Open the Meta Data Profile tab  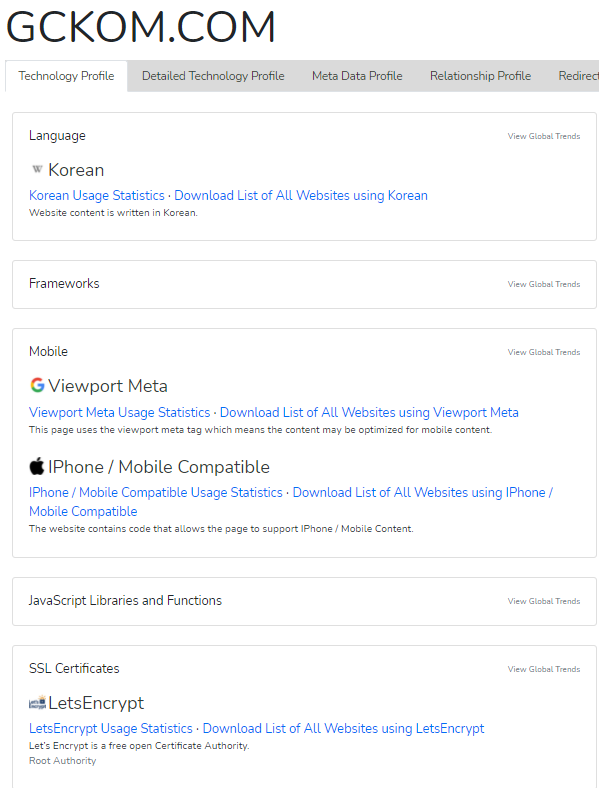[357, 76]
